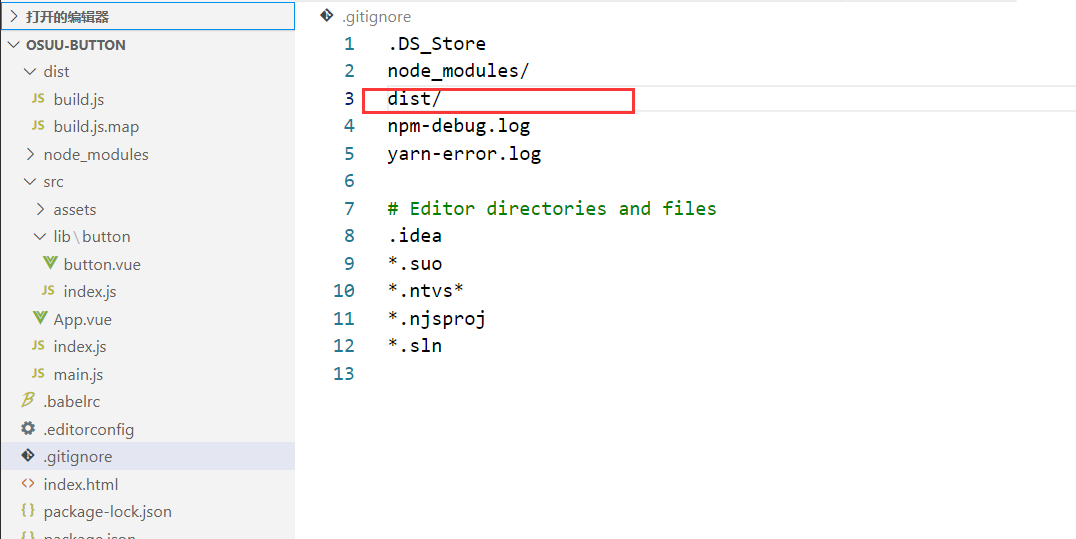
Task: Click the Vue icon next to App.vue
Action: 40,319
